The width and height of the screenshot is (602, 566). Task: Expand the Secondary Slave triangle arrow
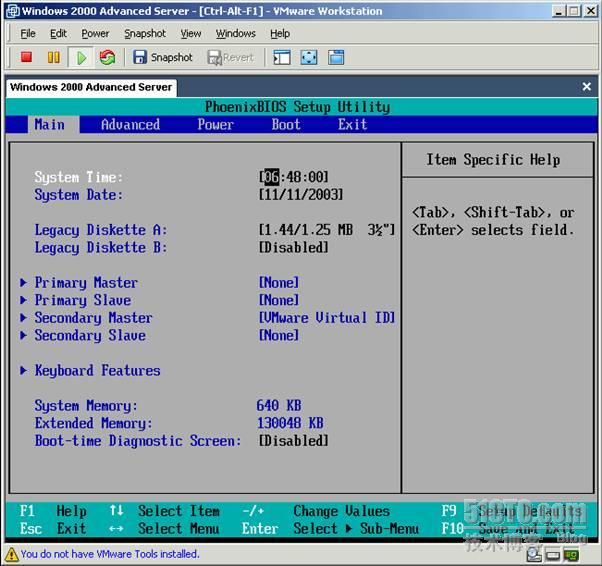(x=23, y=335)
